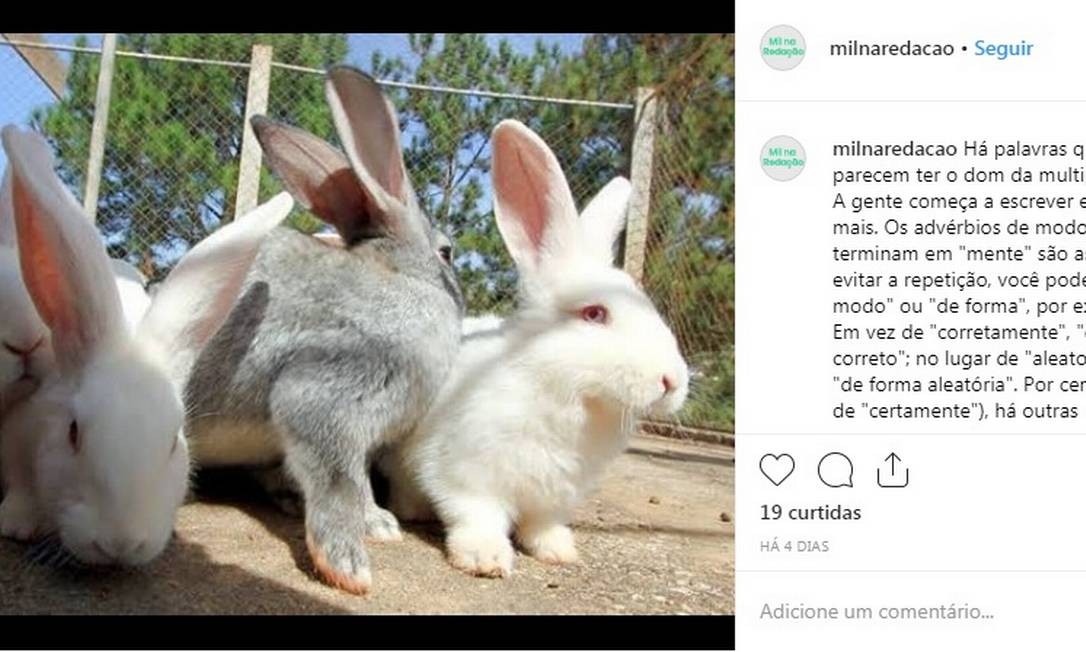The image size is (1086, 652).
Task: Open milnaredacao profile from header username
Action: coord(891,49)
